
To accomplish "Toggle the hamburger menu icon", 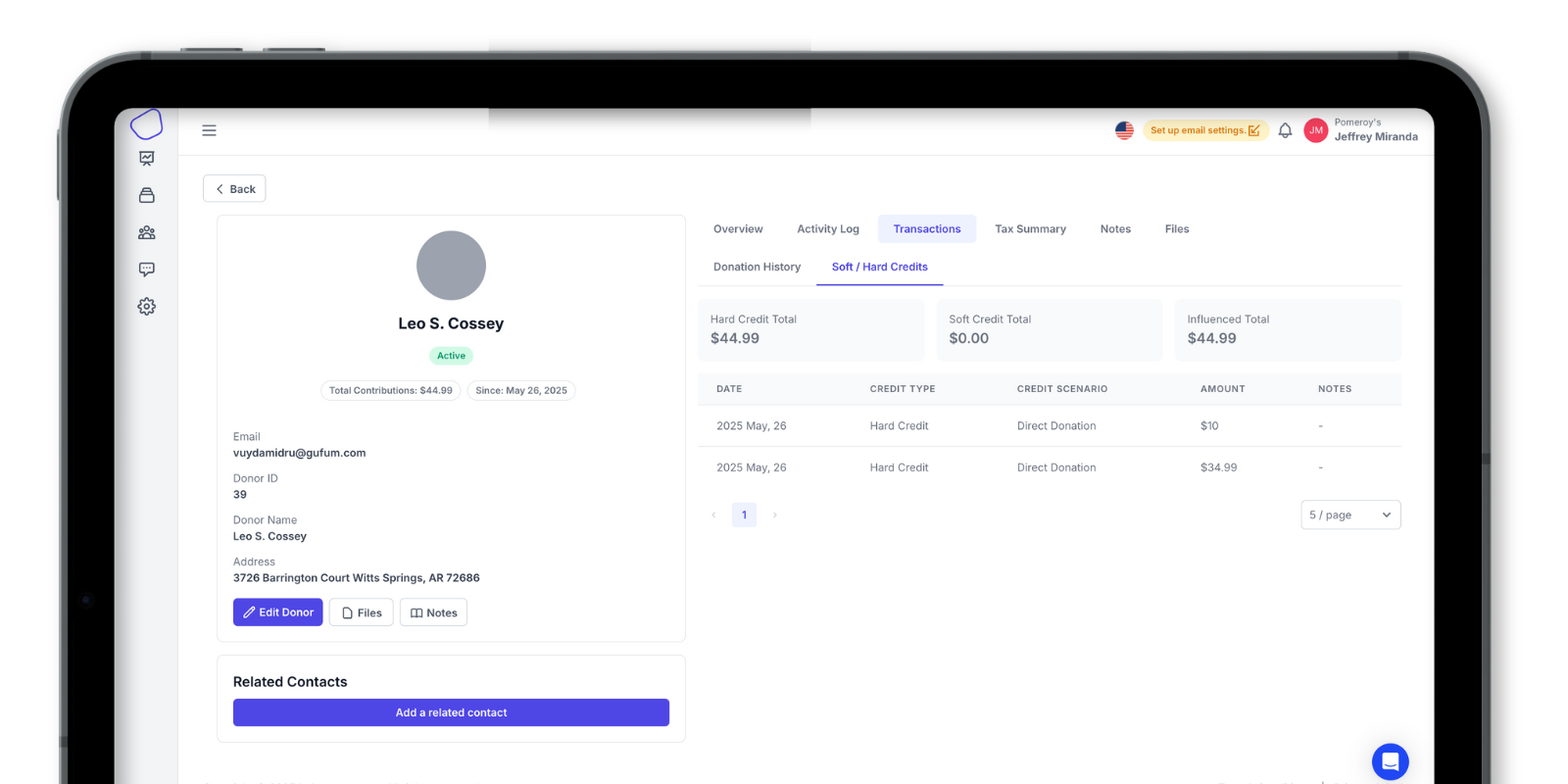I will pyautogui.click(x=209, y=130).
